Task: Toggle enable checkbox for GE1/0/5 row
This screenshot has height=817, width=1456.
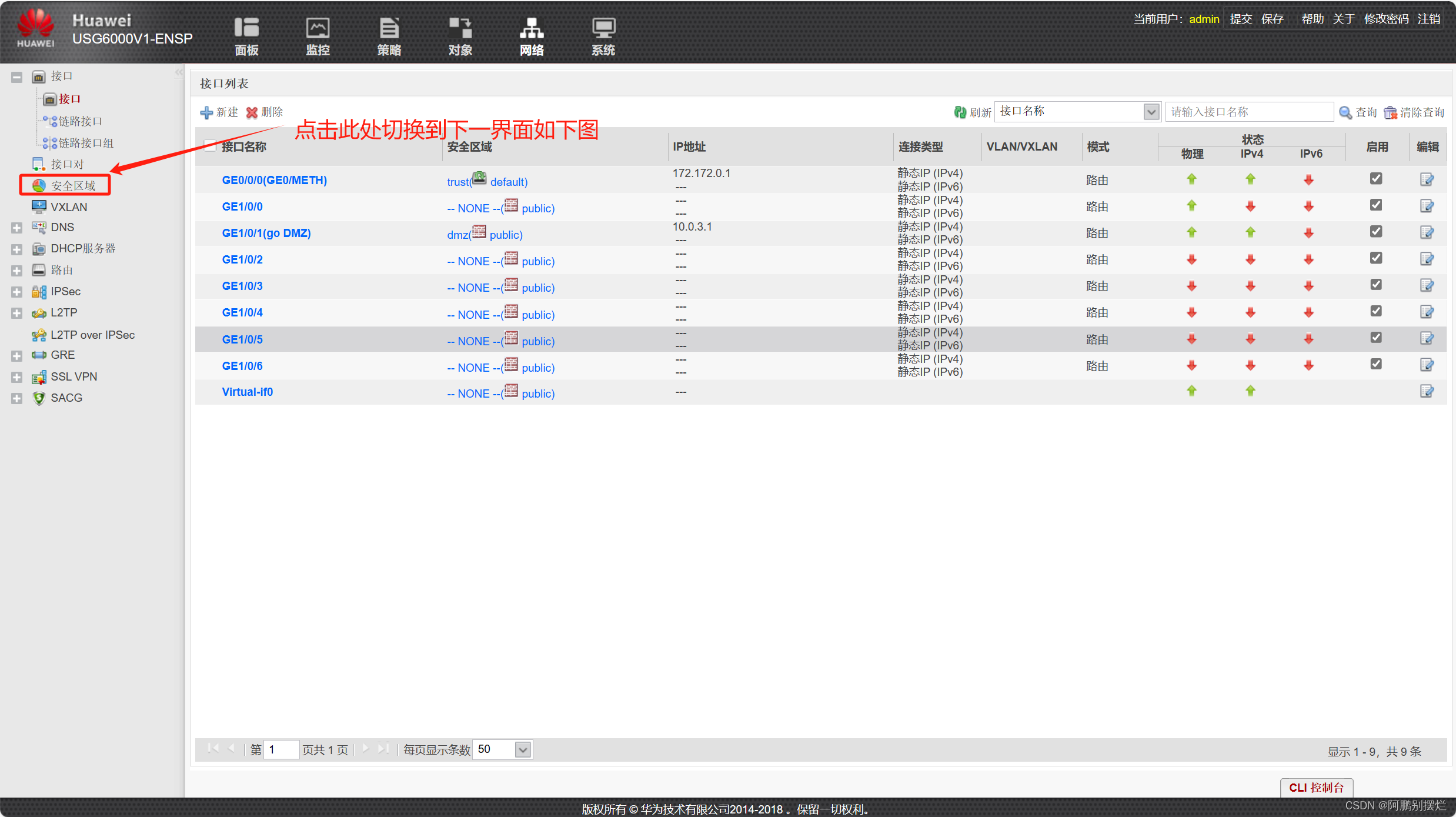Action: pos(1376,338)
